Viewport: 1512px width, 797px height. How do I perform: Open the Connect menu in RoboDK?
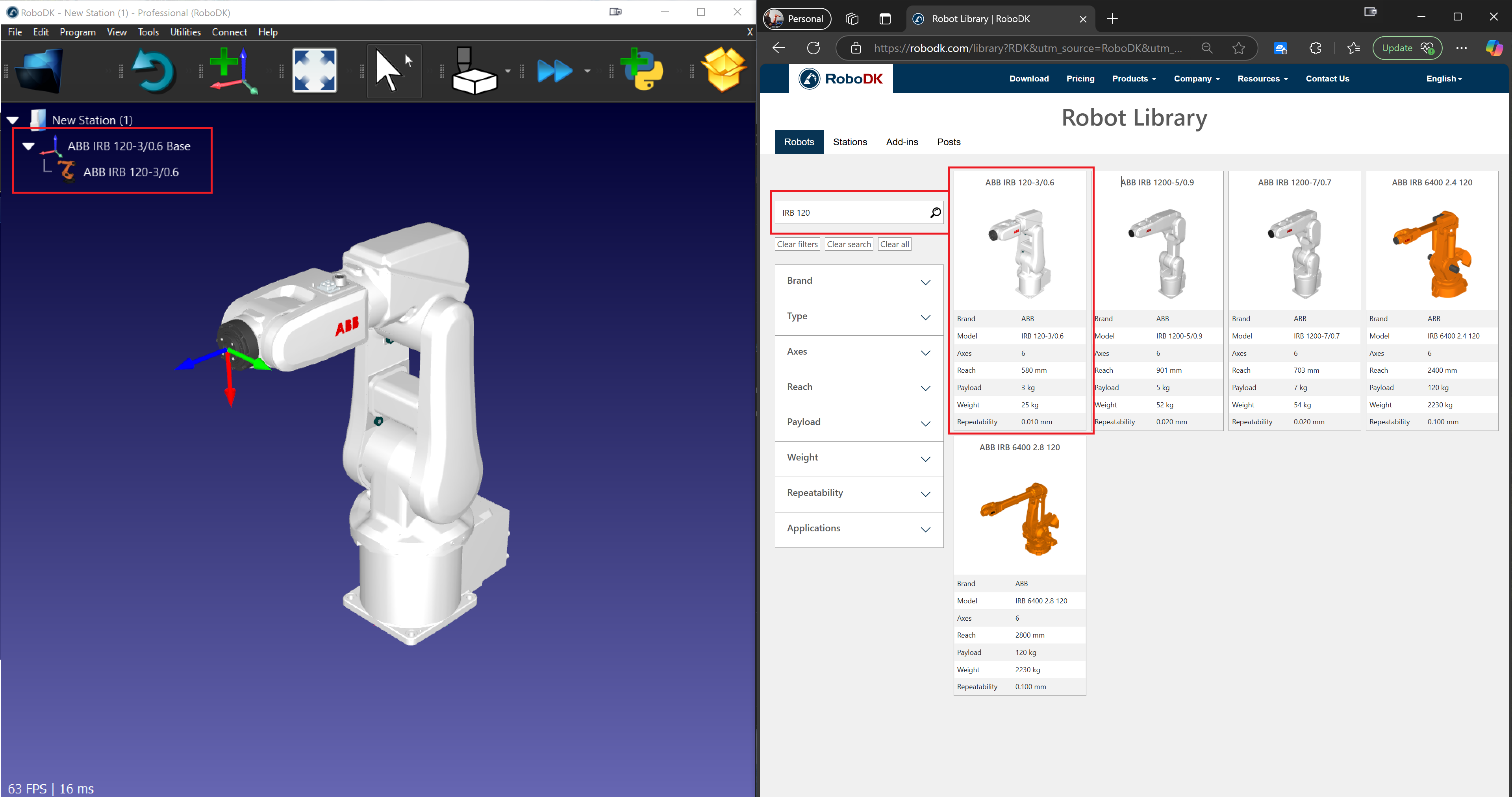point(229,32)
